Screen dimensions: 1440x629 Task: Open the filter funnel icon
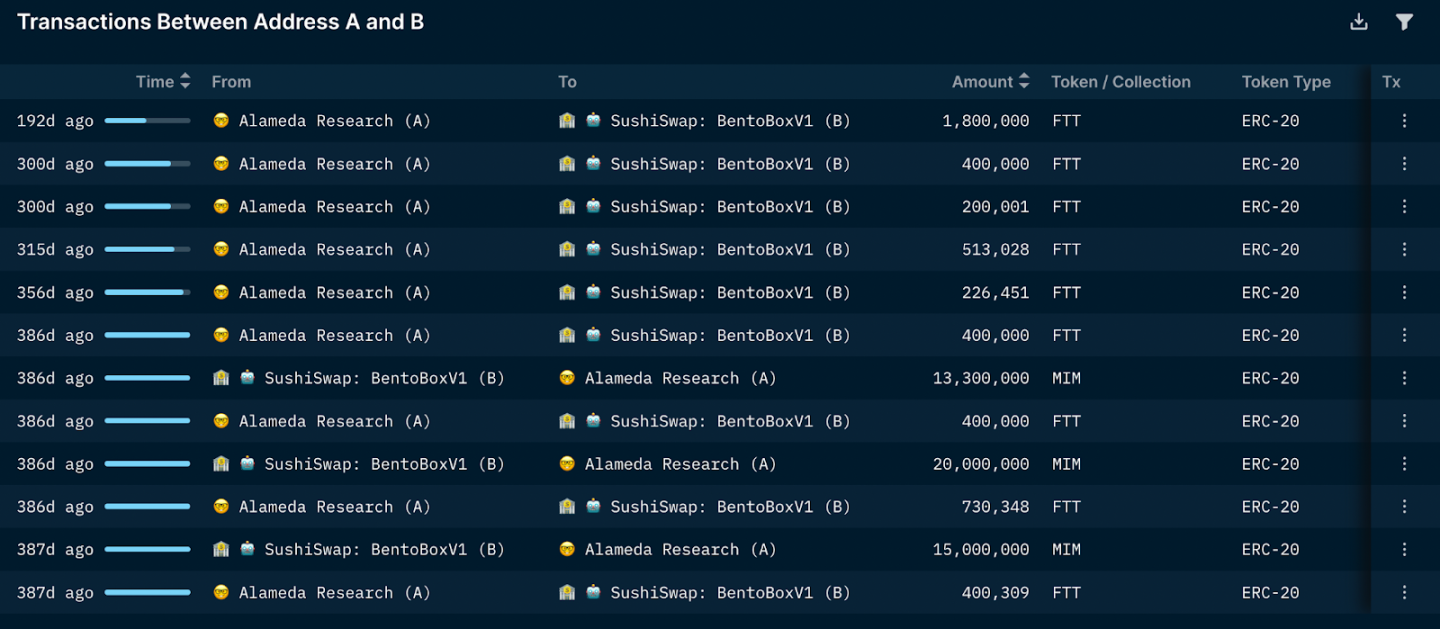[x=1404, y=22]
